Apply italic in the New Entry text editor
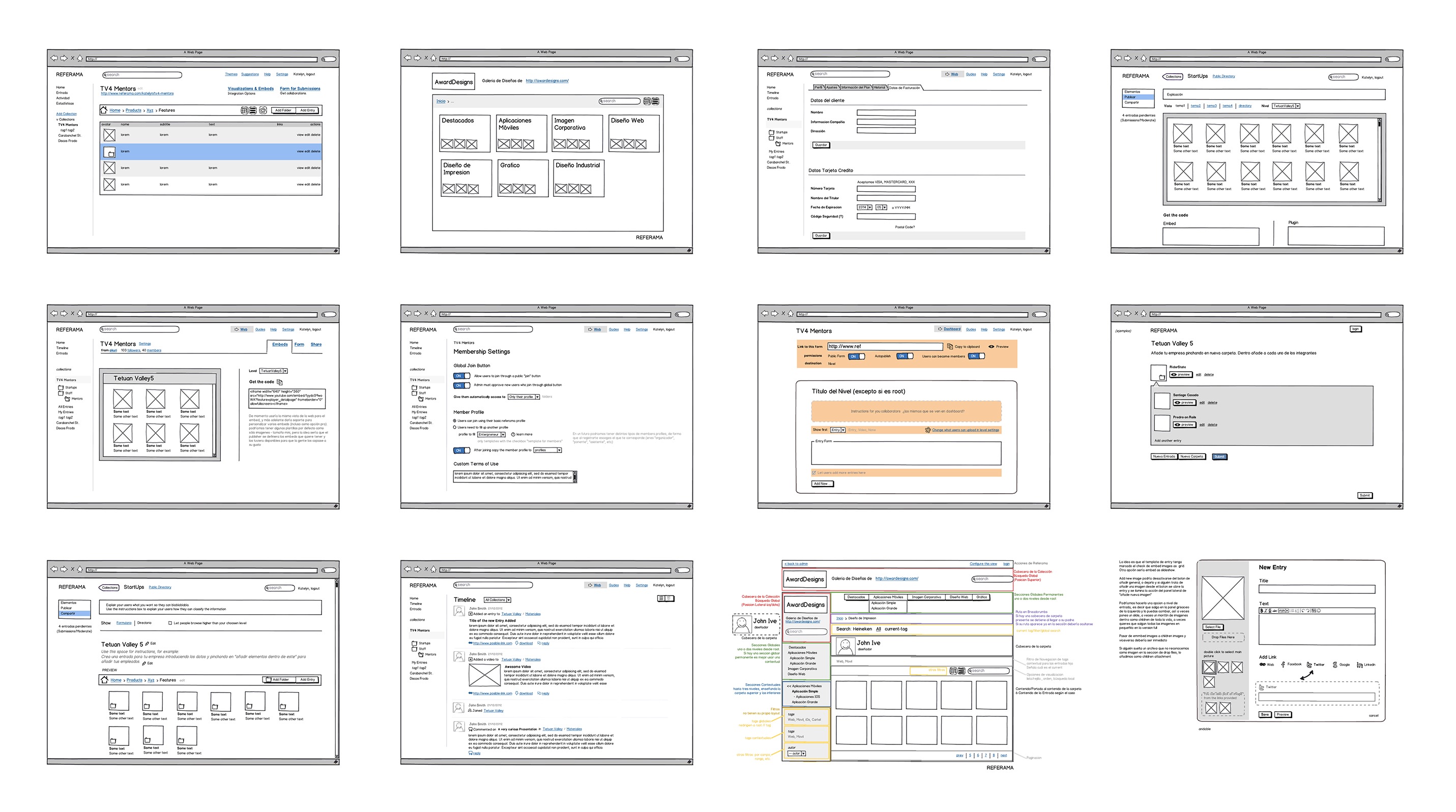This screenshot has width=1456, height=812. pyautogui.click(x=1266, y=611)
